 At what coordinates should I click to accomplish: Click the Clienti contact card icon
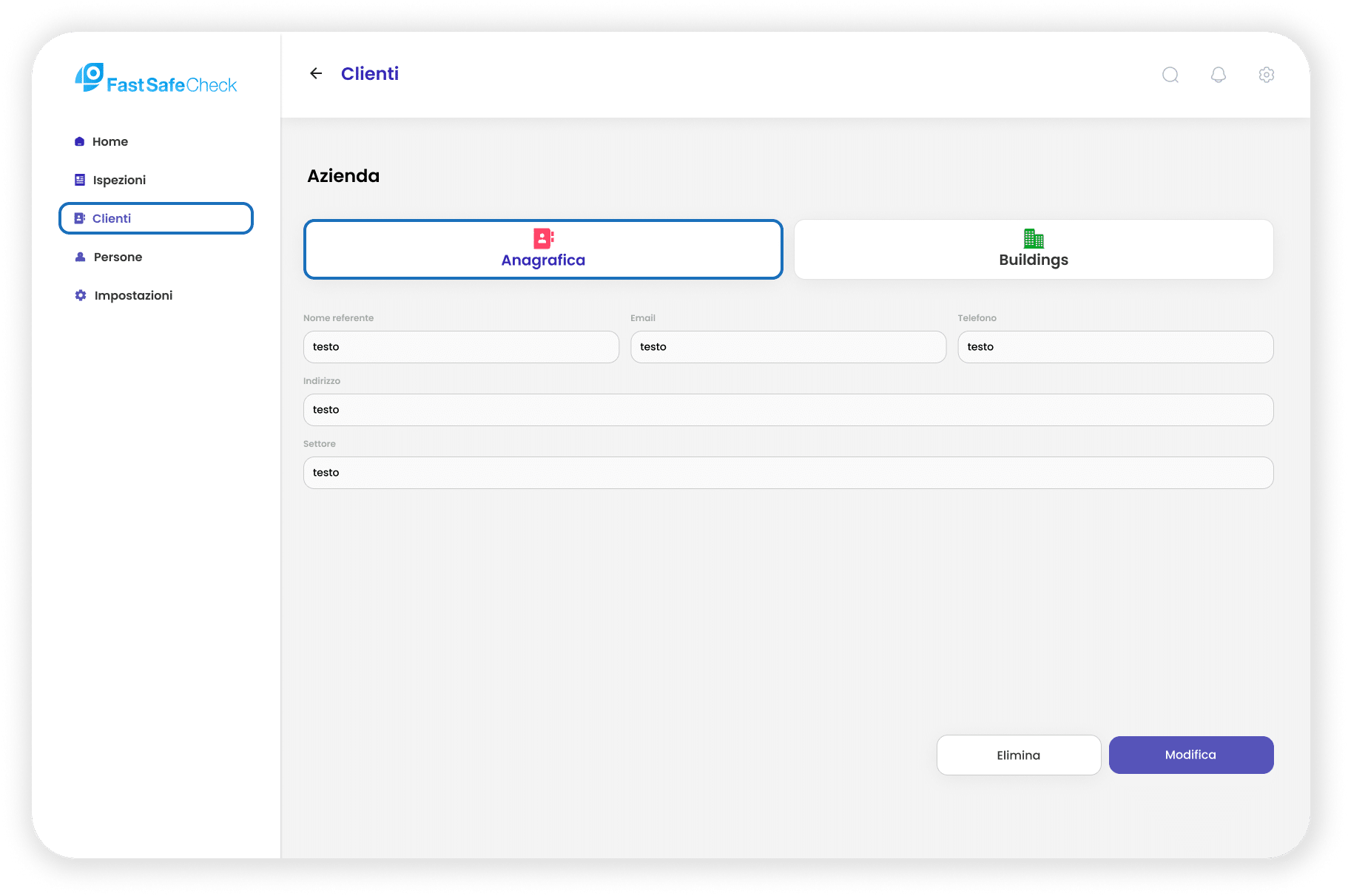click(80, 218)
